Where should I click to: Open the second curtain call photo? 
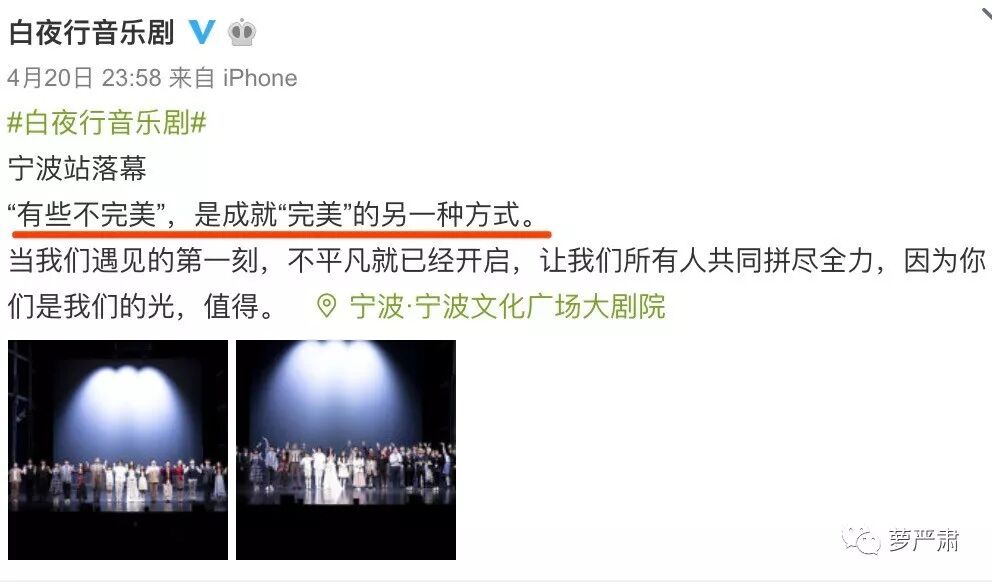click(x=346, y=450)
